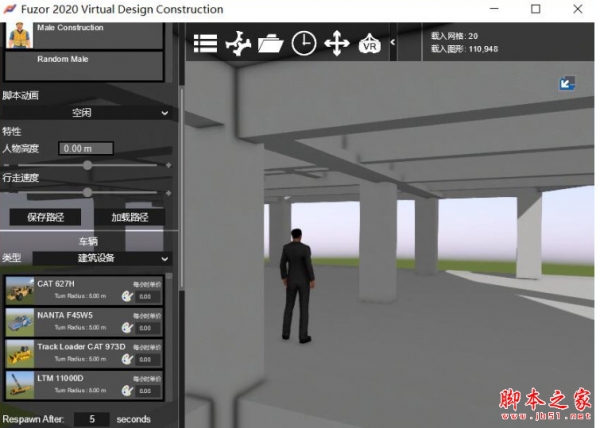Adjust the 行走速度 slider handle
The image size is (600, 428).
(88, 192)
